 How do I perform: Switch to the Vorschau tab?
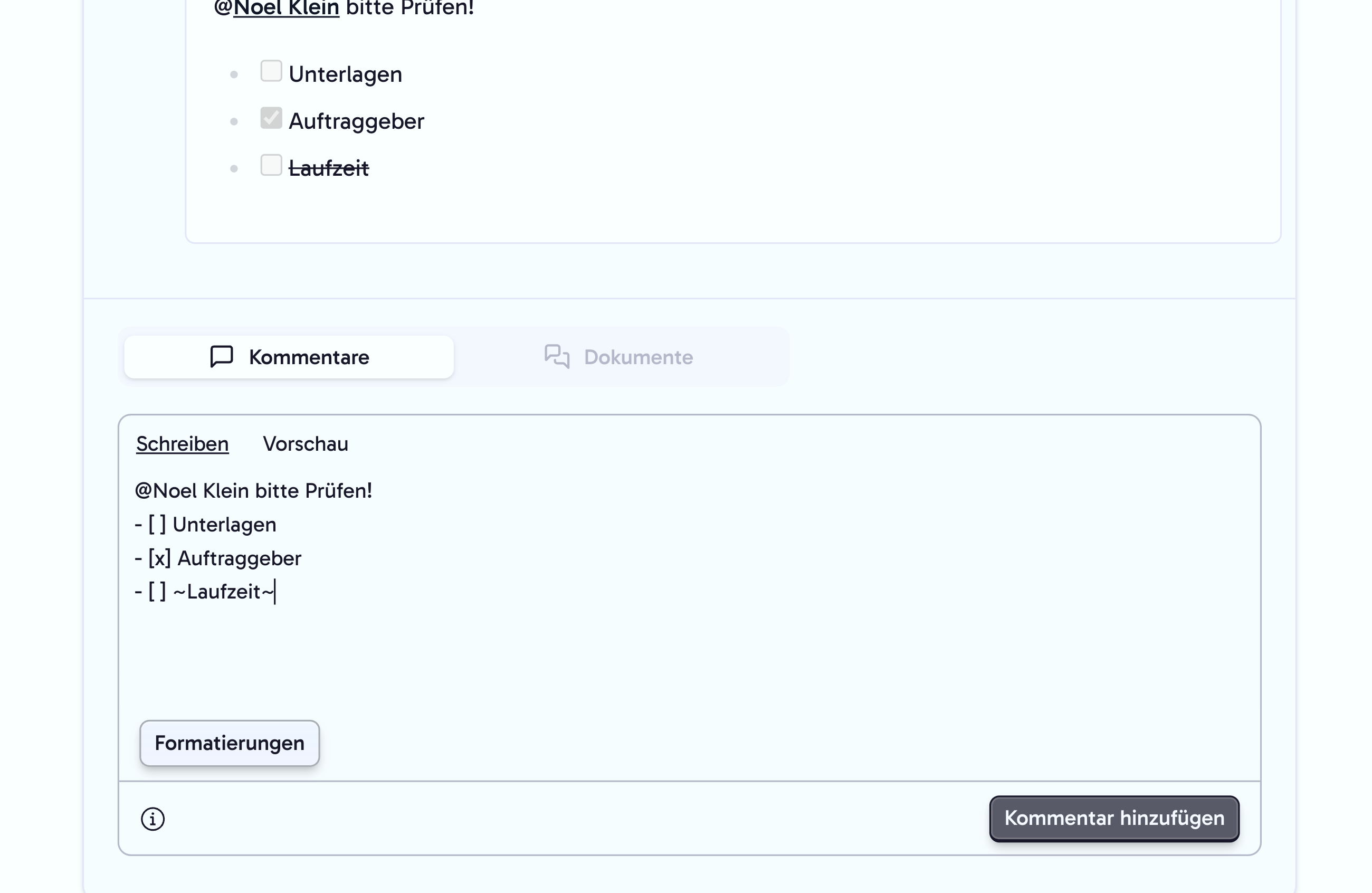tap(306, 444)
